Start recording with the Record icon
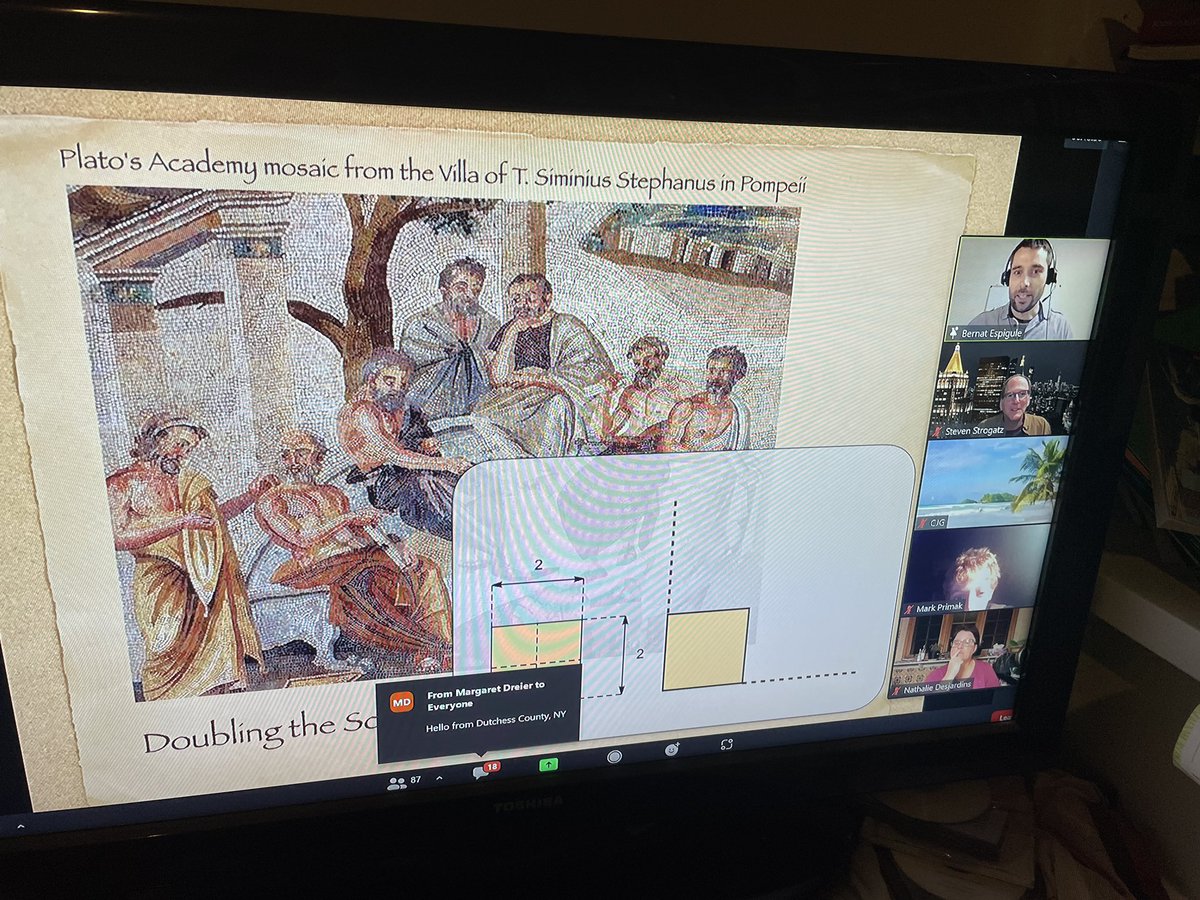This screenshot has width=1200, height=900. point(614,757)
